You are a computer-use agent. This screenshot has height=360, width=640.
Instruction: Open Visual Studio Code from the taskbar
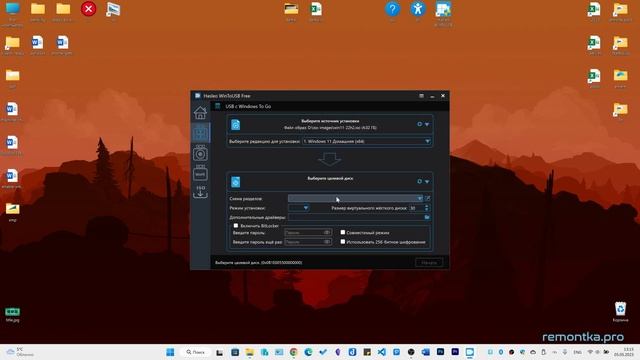tap(382, 352)
